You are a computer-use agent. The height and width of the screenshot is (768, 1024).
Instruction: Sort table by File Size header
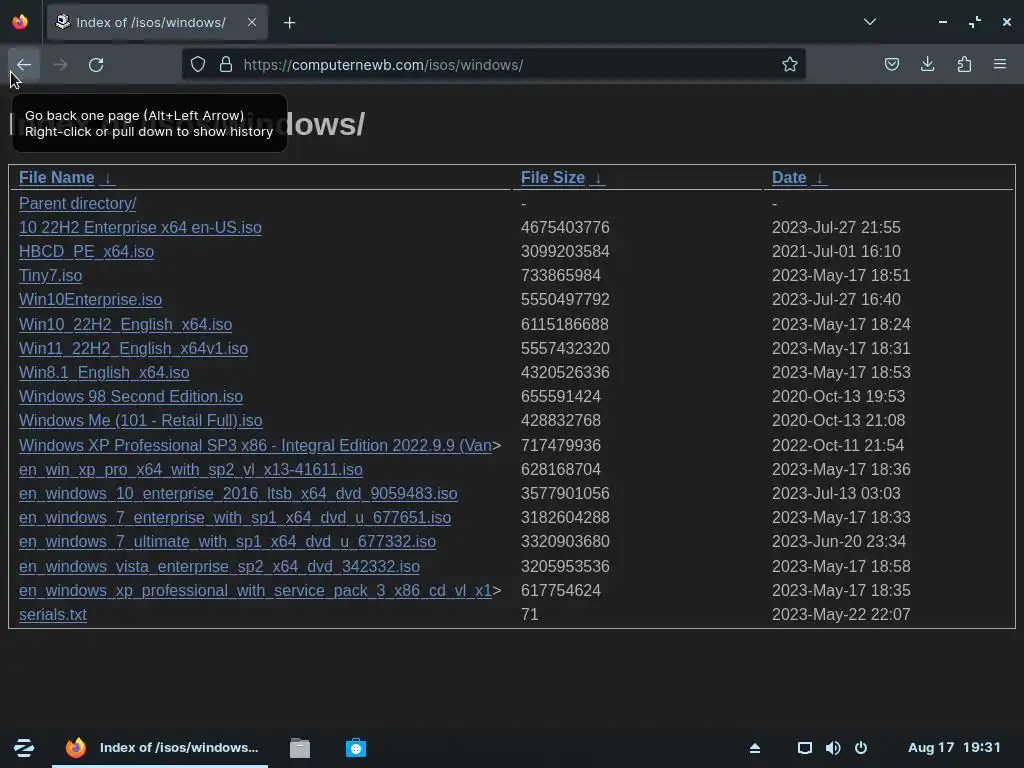tap(552, 178)
